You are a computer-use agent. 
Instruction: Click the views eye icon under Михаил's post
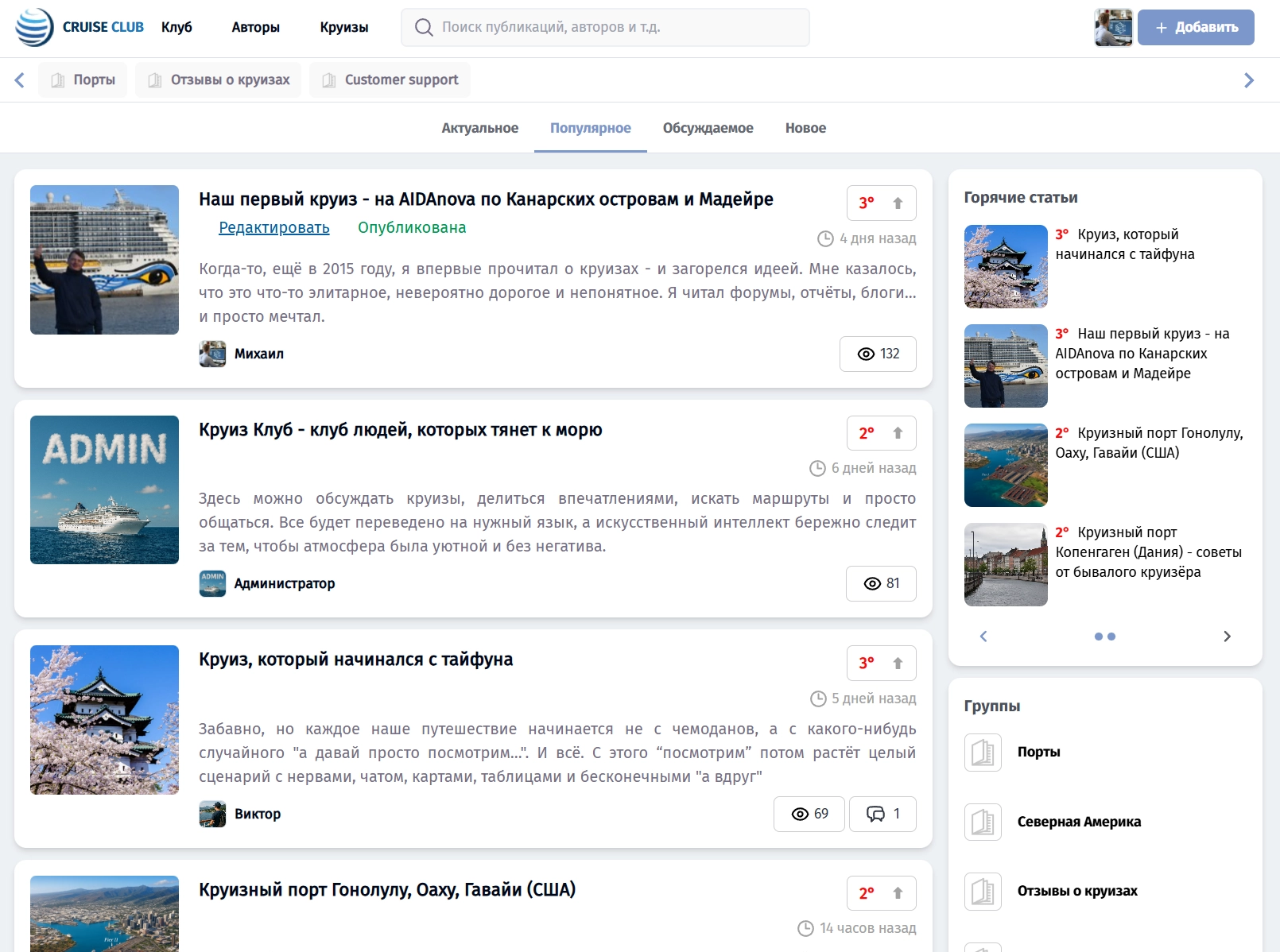(x=864, y=354)
